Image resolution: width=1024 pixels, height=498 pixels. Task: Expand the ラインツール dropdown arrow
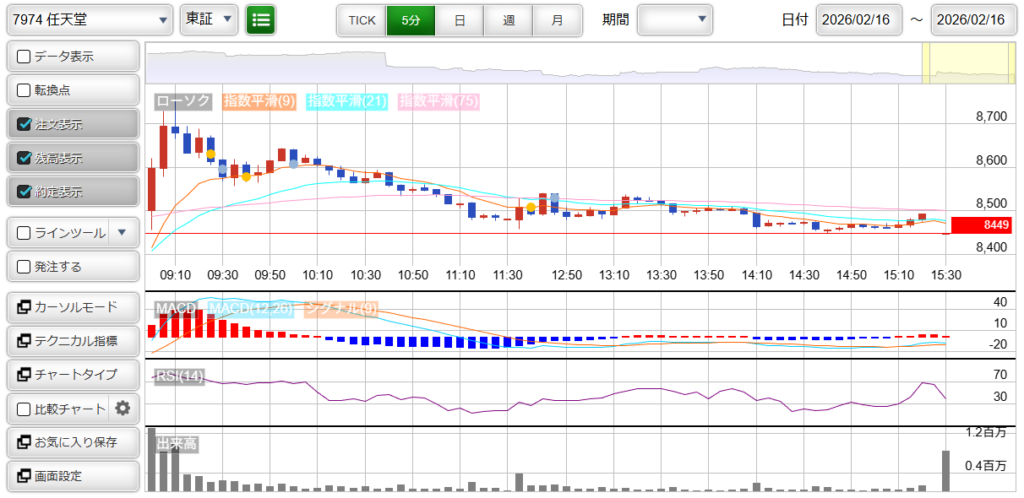122,233
